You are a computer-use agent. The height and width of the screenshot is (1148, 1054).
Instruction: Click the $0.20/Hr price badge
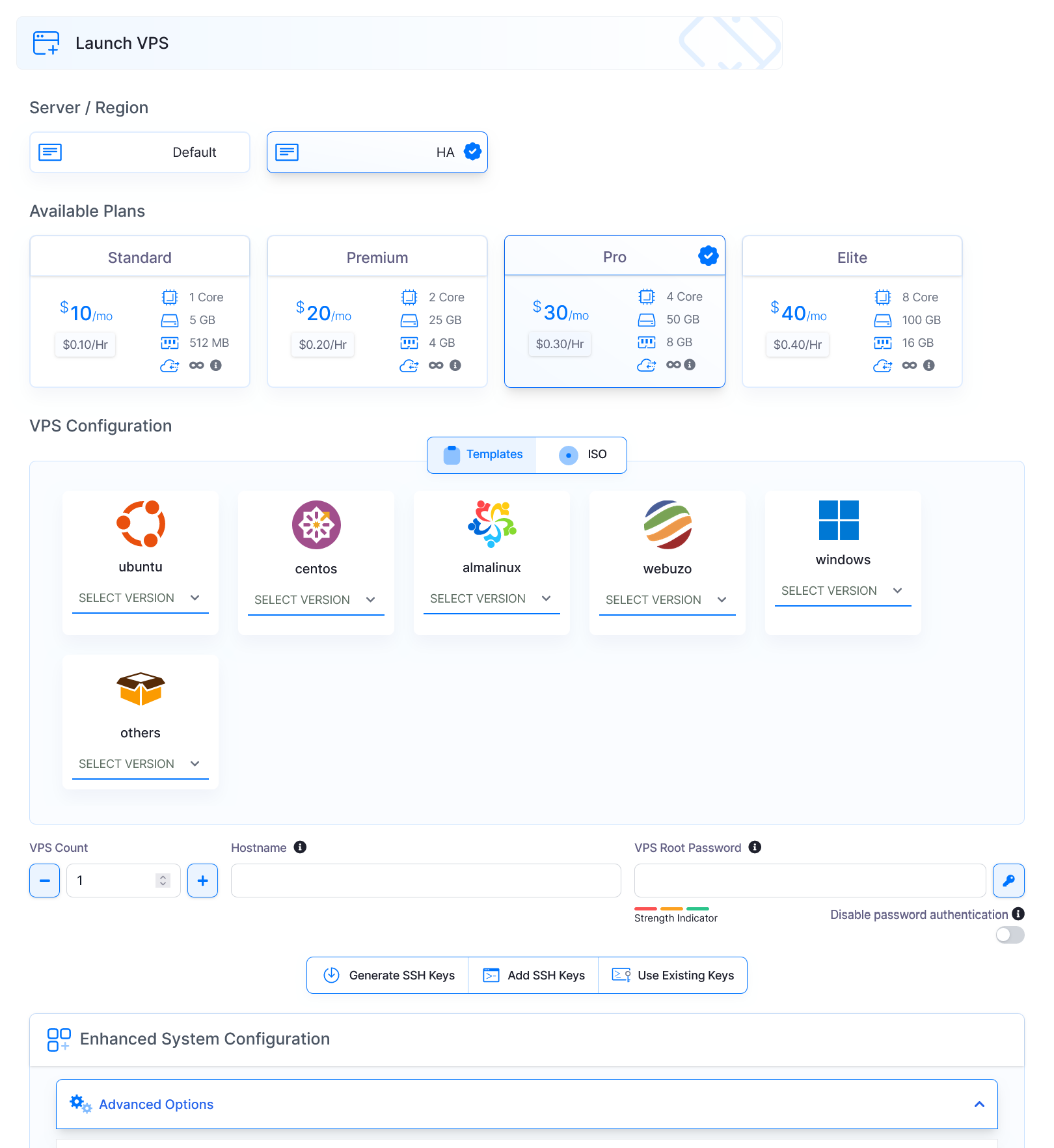pos(323,344)
